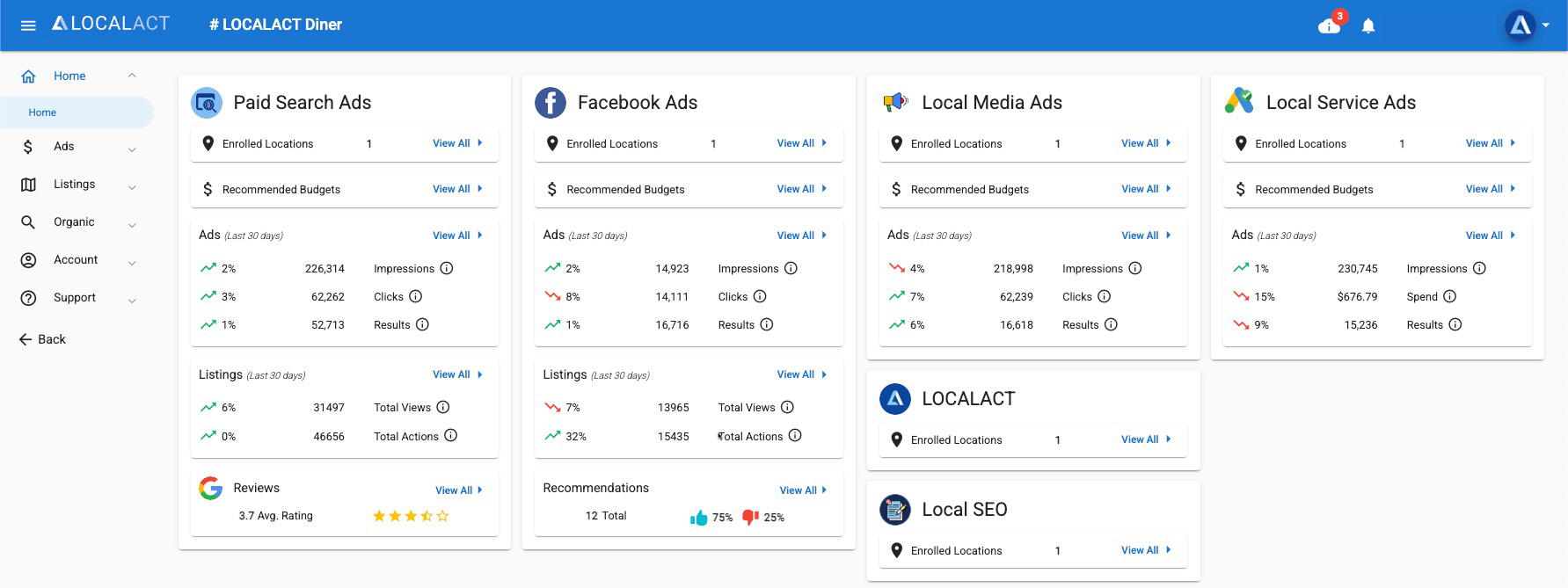View all Paid Search enrolled locations
The width and height of the screenshot is (1568, 588).
[x=458, y=143]
